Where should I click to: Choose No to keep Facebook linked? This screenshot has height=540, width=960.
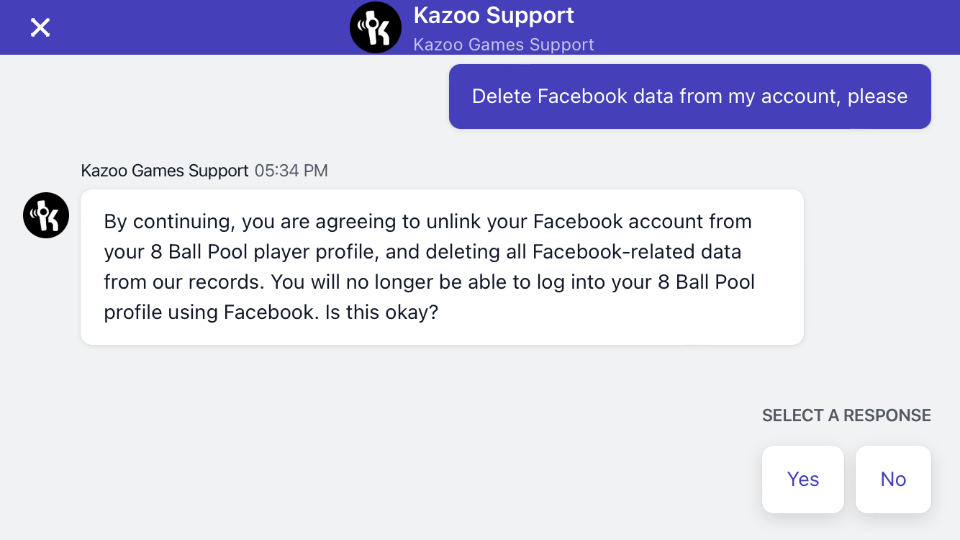(893, 479)
